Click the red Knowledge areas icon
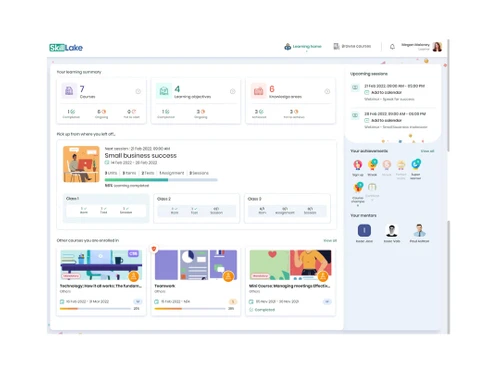Screen dimensions: 500x375 [258, 91]
